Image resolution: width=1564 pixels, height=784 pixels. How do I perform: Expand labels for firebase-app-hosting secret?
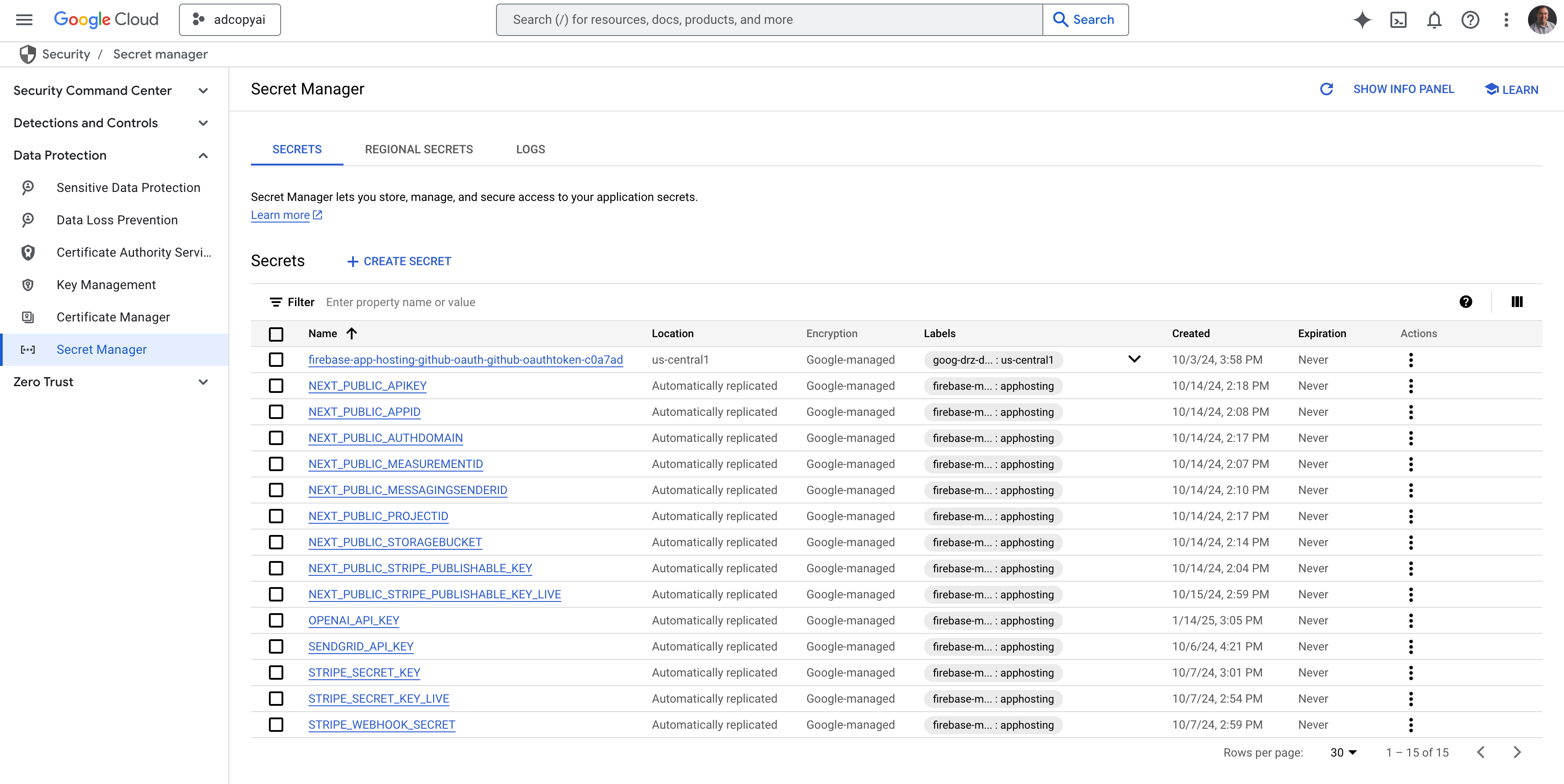1134,359
